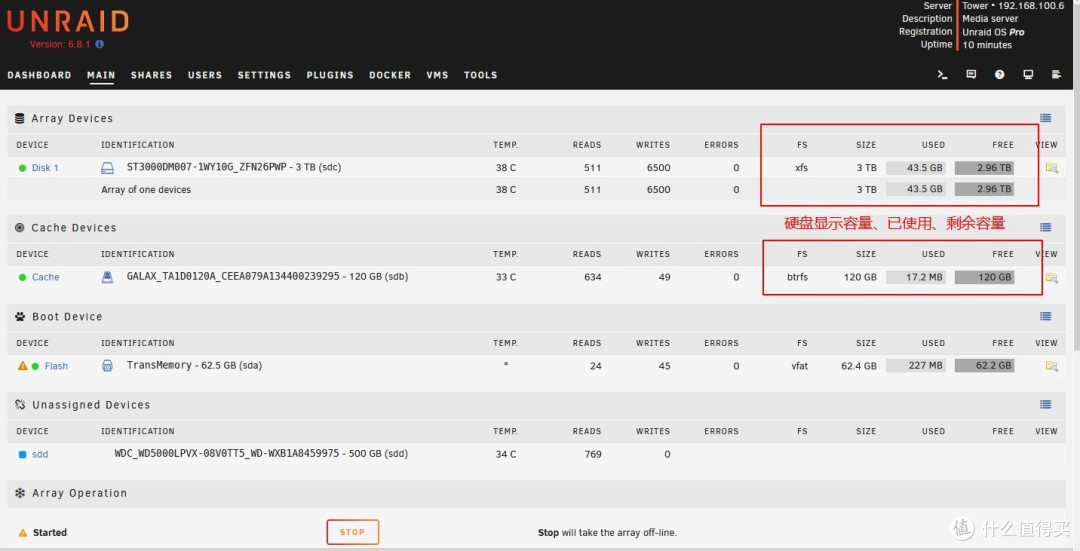Open the terminal icon in header
The height and width of the screenshot is (551, 1080).
click(x=942, y=75)
